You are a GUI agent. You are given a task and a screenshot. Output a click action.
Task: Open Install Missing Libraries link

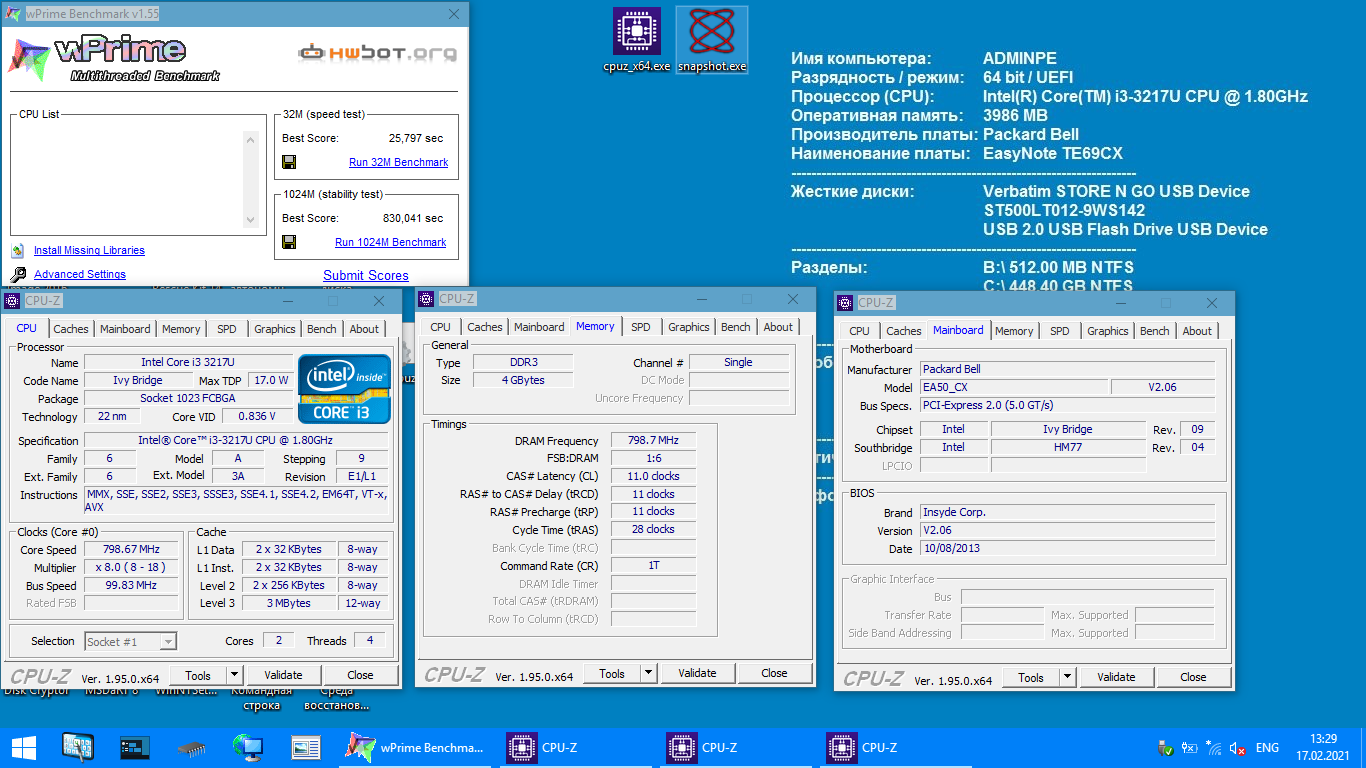(89, 251)
